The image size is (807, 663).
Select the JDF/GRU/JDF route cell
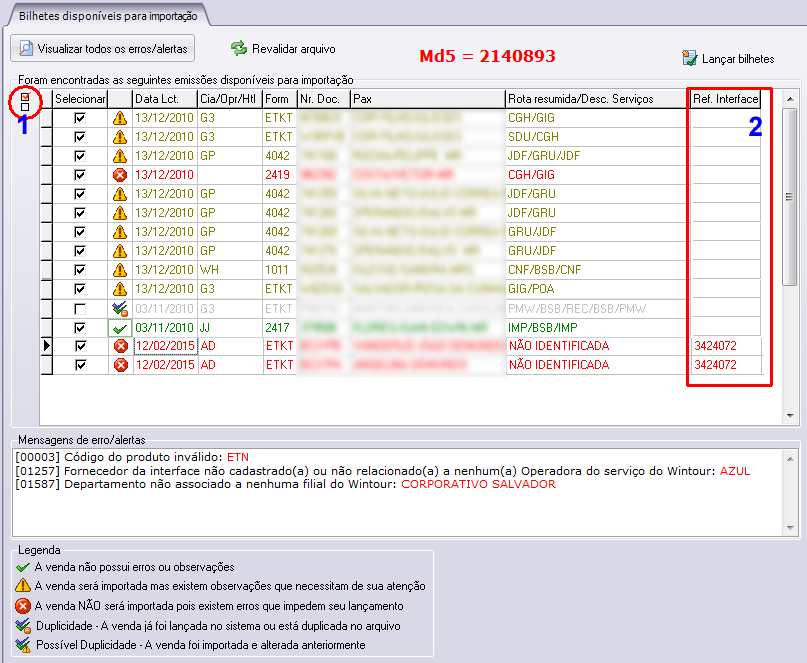click(x=598, y=156)
